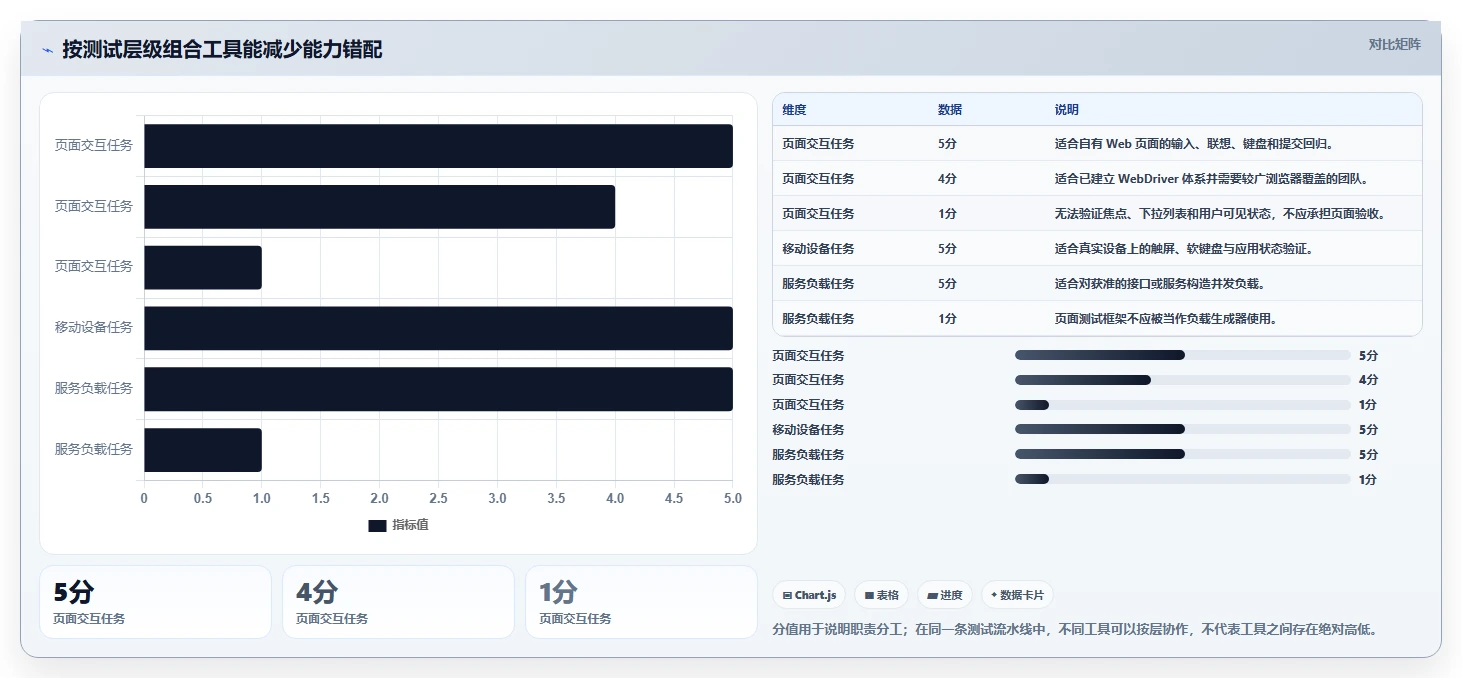The width and height of the screenshot is (1462, 678).
Task: Click the chart bar reaching 4.0
Action: coord(379,207)
